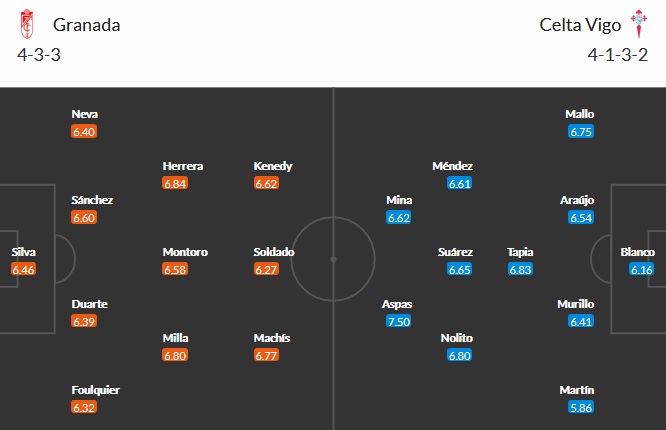Viewport: 666px width, 430px height.
Task: Open goalkeeper Silva's 6.46 rating badge
Action: point(23,269)
